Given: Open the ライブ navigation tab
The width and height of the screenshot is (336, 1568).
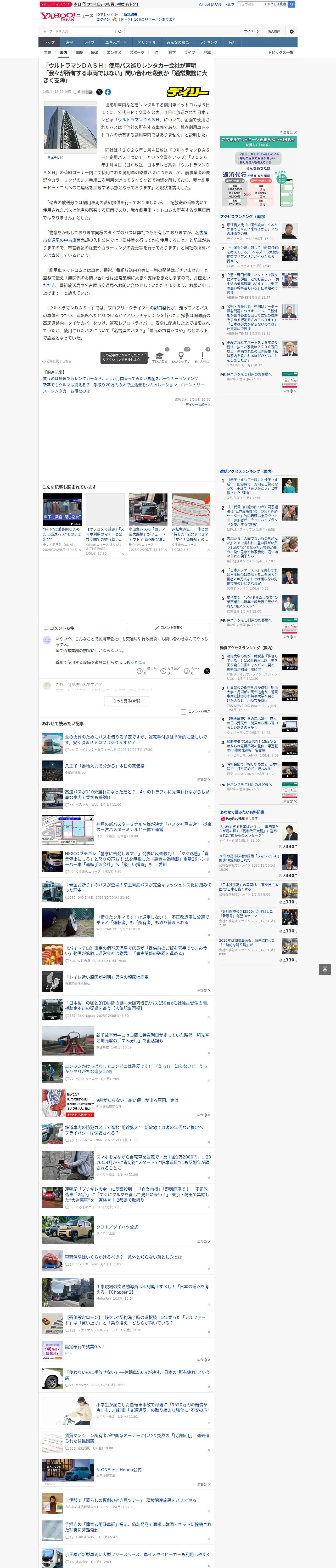Looking at the screenshot, I should pyautogui.click(x=89, y=42).
